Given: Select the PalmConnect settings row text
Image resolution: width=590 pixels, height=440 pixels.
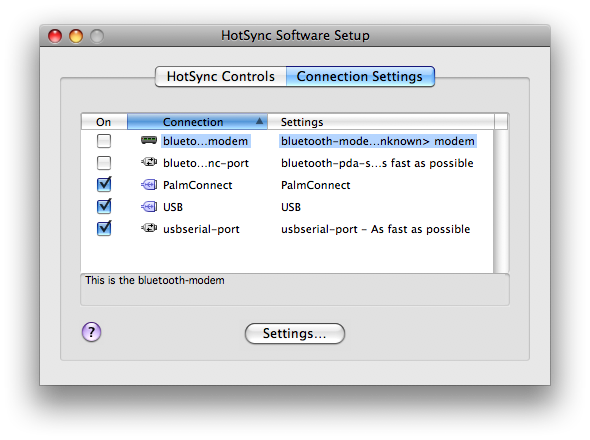Looking at the screenshot, I should click(315, 185).
